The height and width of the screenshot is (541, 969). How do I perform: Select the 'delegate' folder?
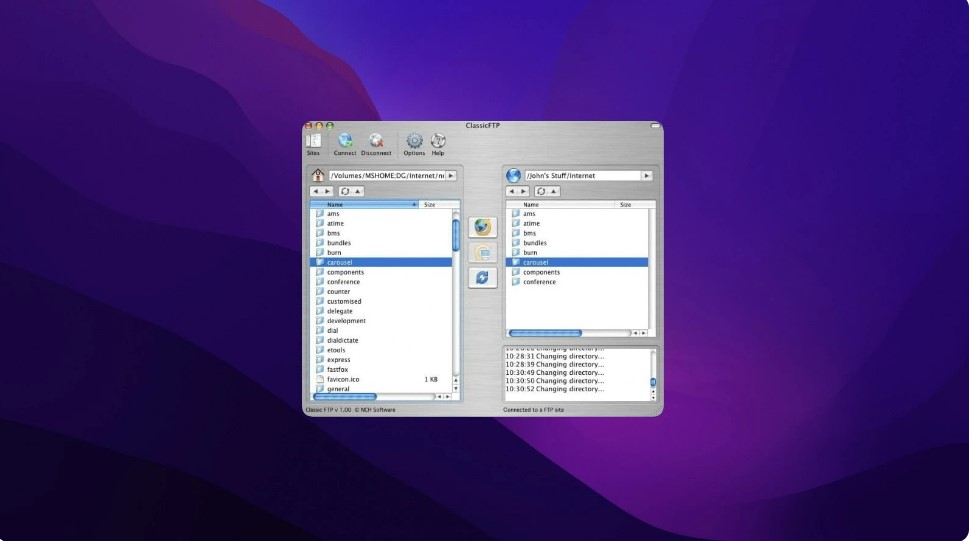(x=381, y=311)
